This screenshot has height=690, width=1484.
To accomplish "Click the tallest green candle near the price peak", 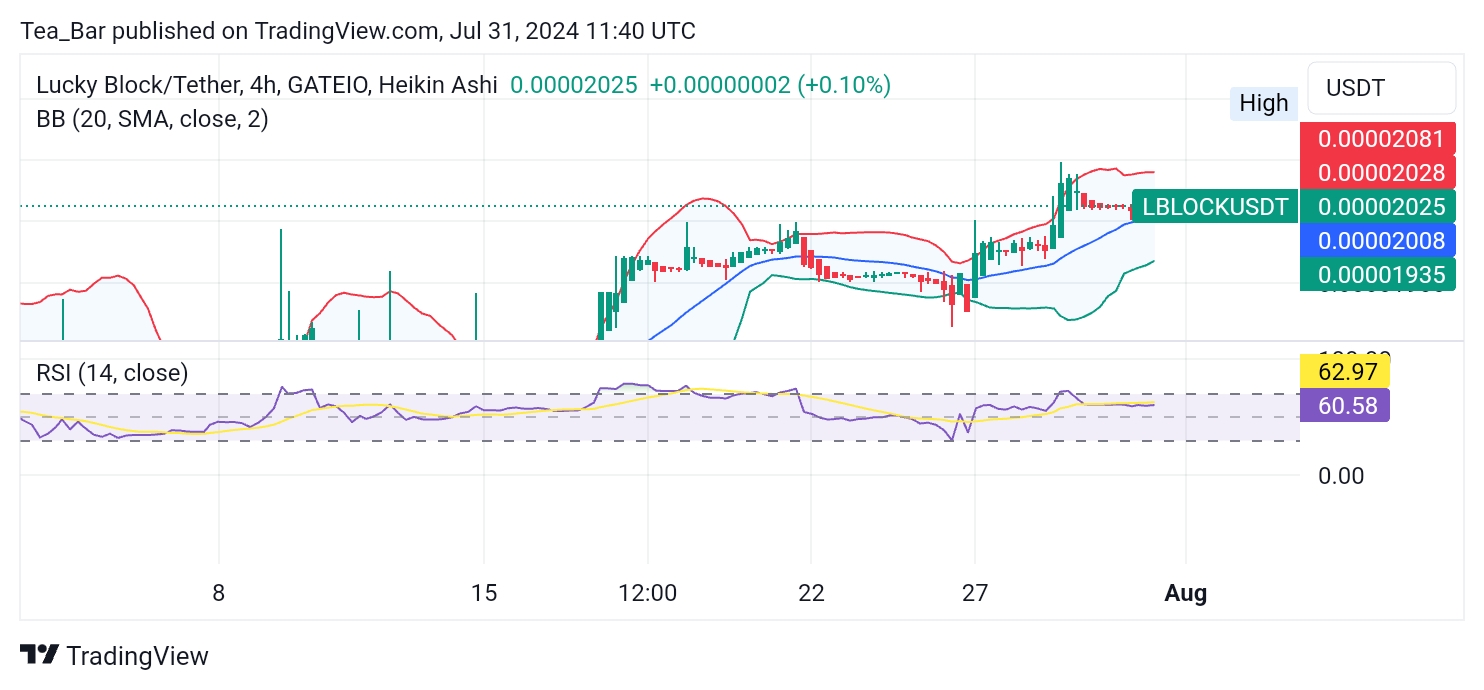I will (x=1060, y=200).
